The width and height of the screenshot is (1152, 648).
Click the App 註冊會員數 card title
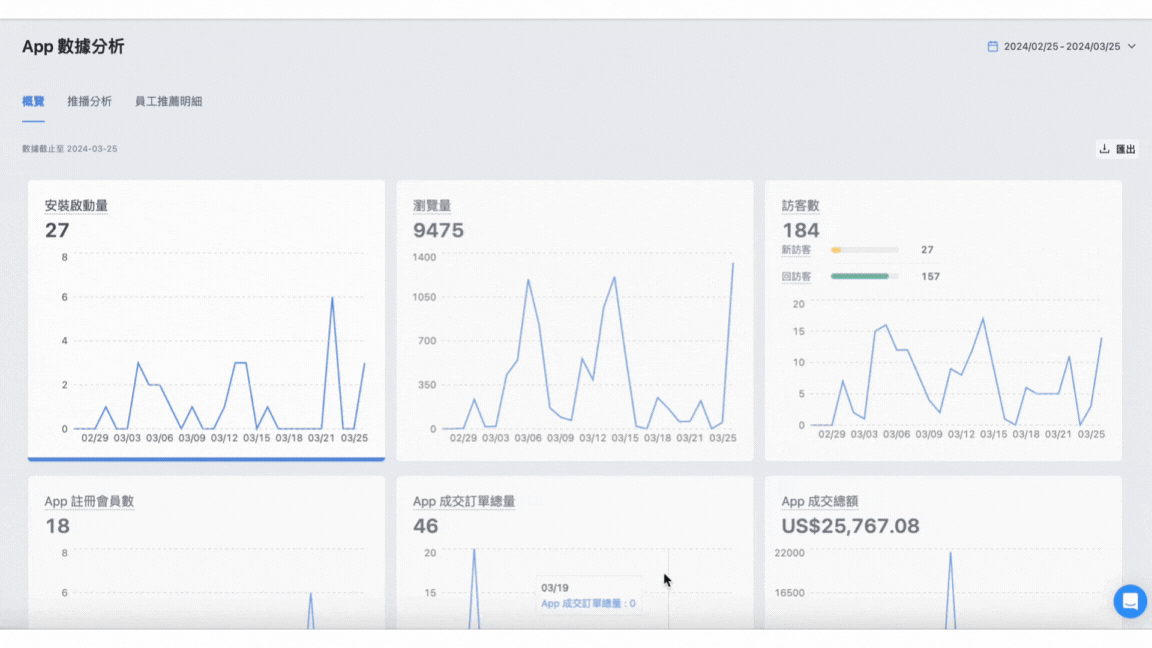89,501
